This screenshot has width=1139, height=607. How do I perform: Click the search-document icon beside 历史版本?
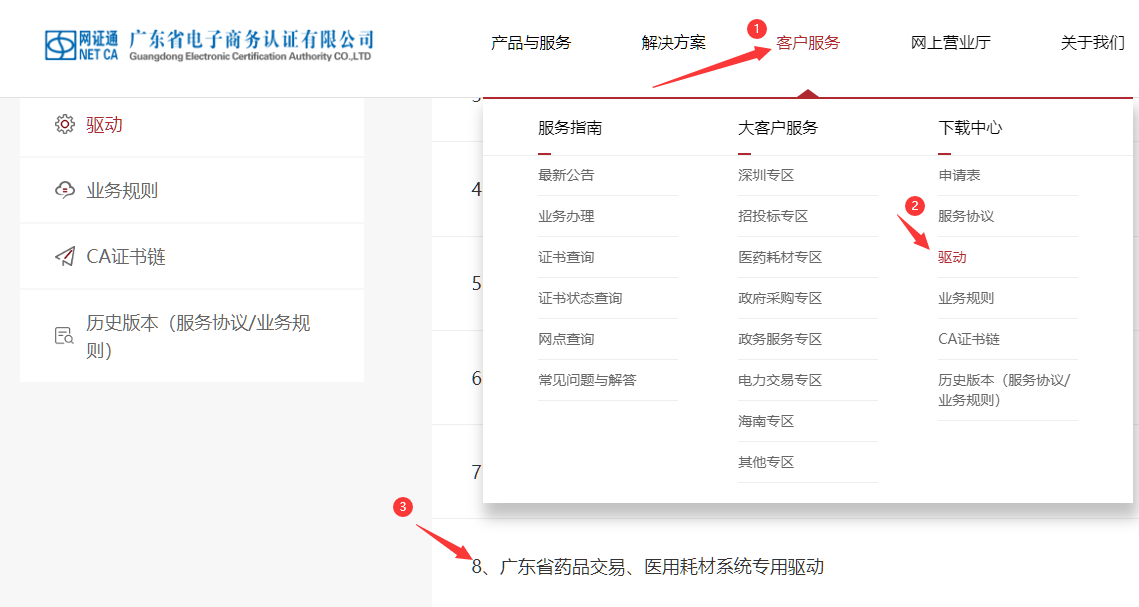pos(65,336)
